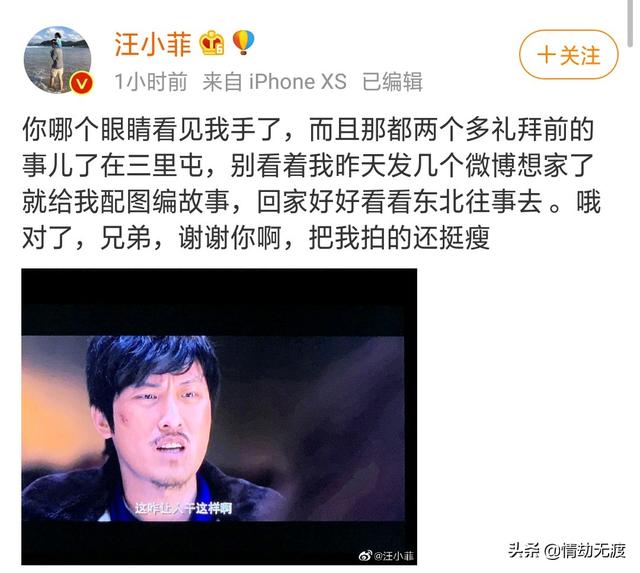Viewport: 640px width, 573px height.
Task: Tap the crown membership level icon
Action: (x=212, y=43)
